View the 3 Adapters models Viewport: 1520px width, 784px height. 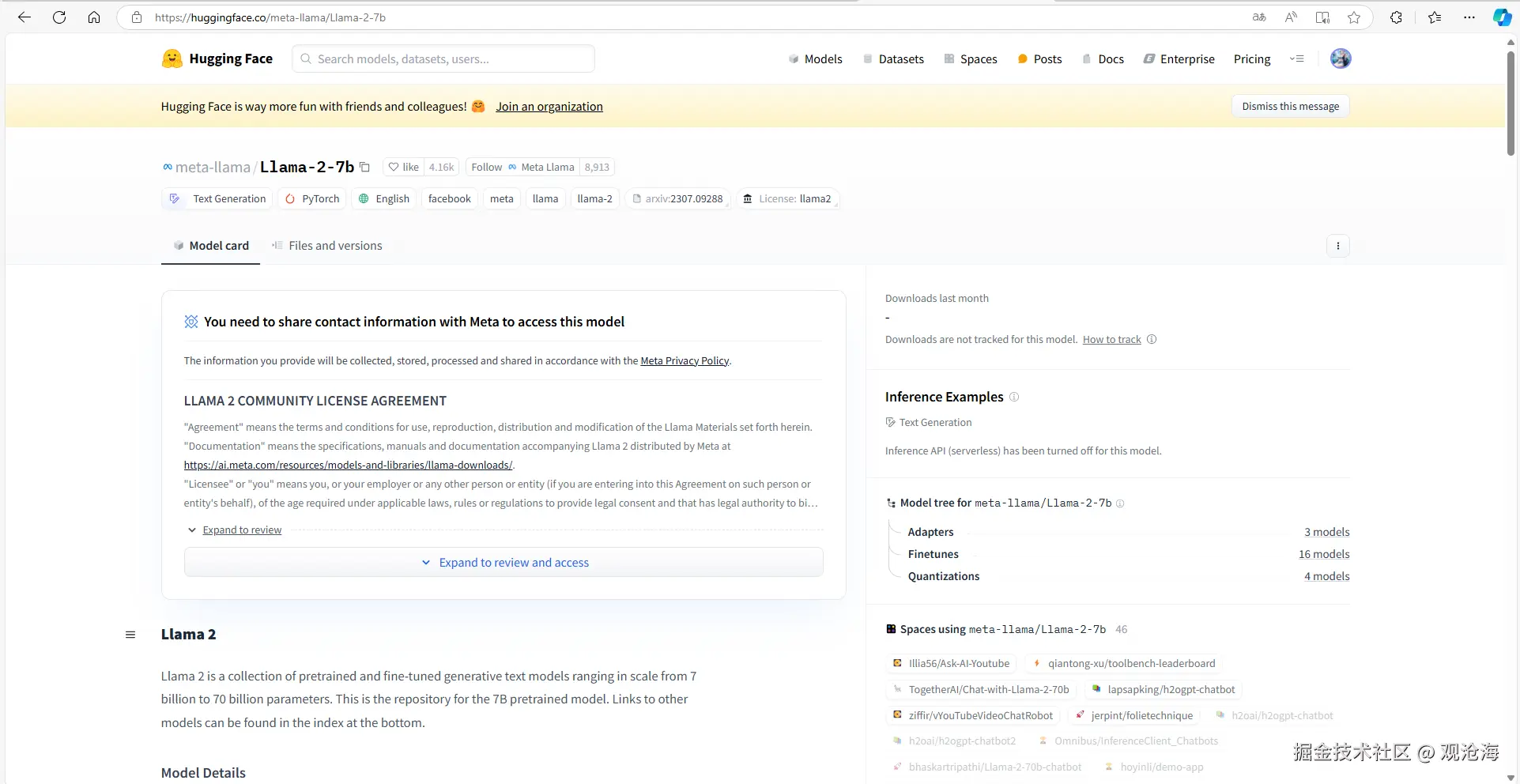1326,532
